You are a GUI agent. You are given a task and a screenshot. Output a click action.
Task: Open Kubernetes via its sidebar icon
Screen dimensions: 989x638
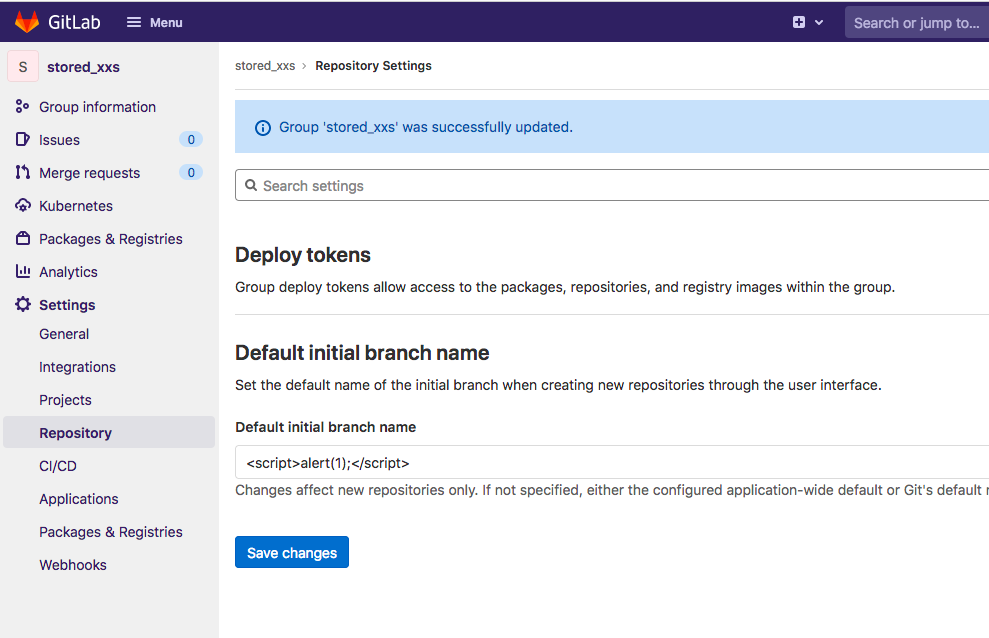point(22,206)
